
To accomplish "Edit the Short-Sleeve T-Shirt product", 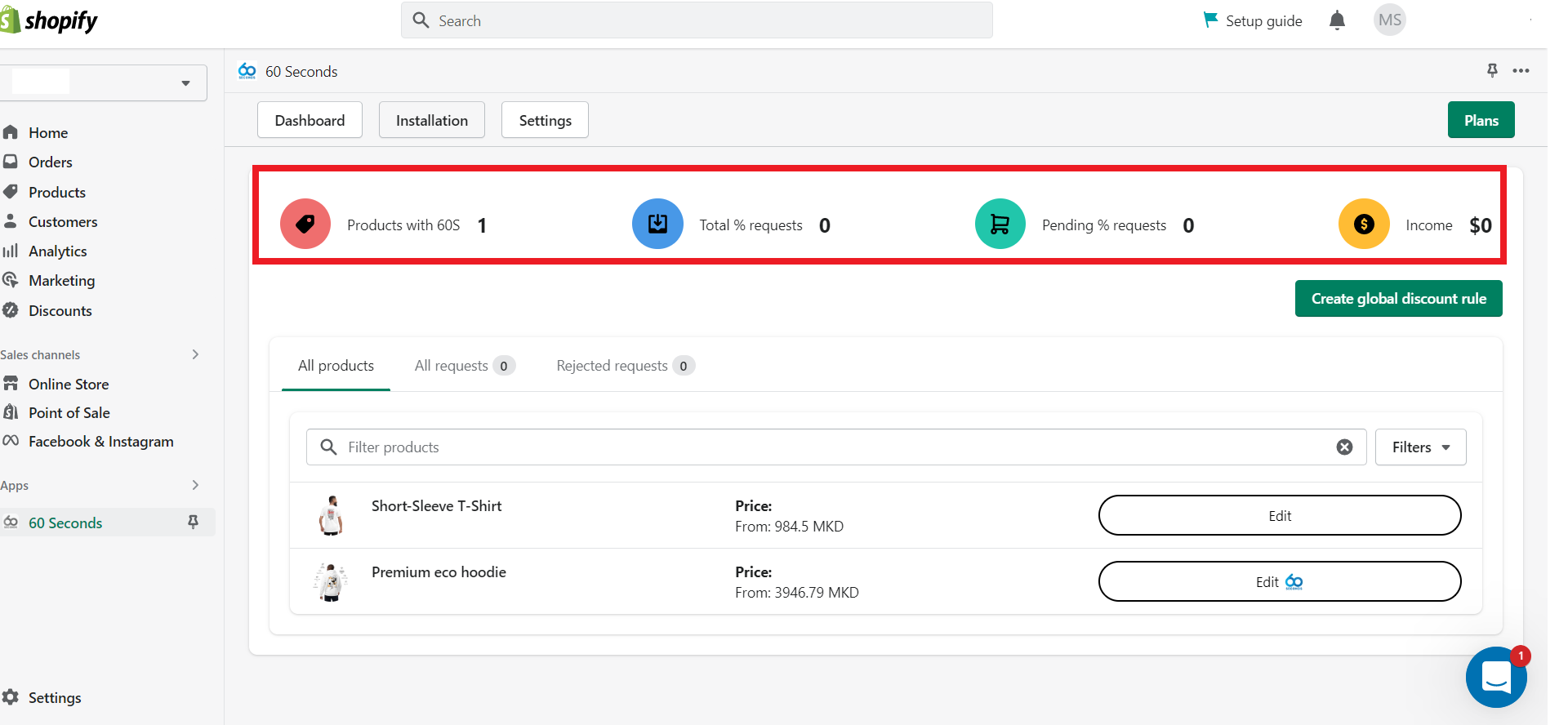I will pyautogui.click(x=1280, y=516).
